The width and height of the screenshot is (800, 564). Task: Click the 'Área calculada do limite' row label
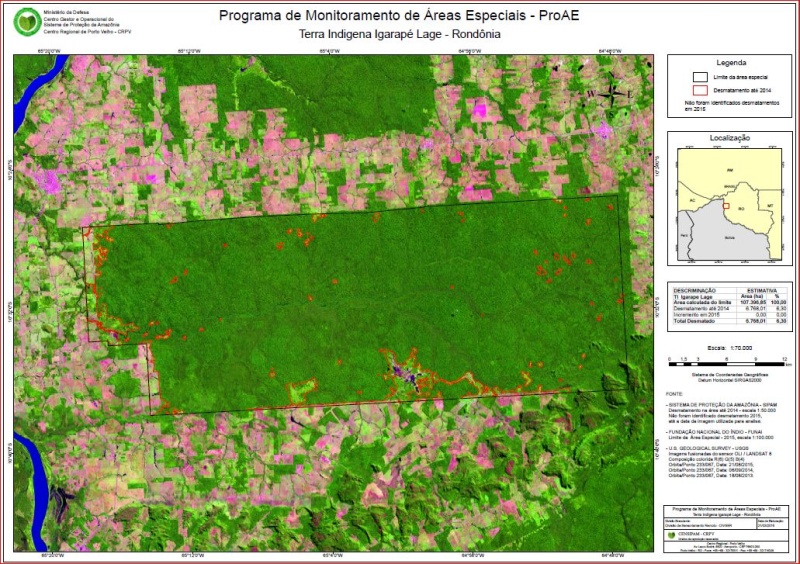703,303
